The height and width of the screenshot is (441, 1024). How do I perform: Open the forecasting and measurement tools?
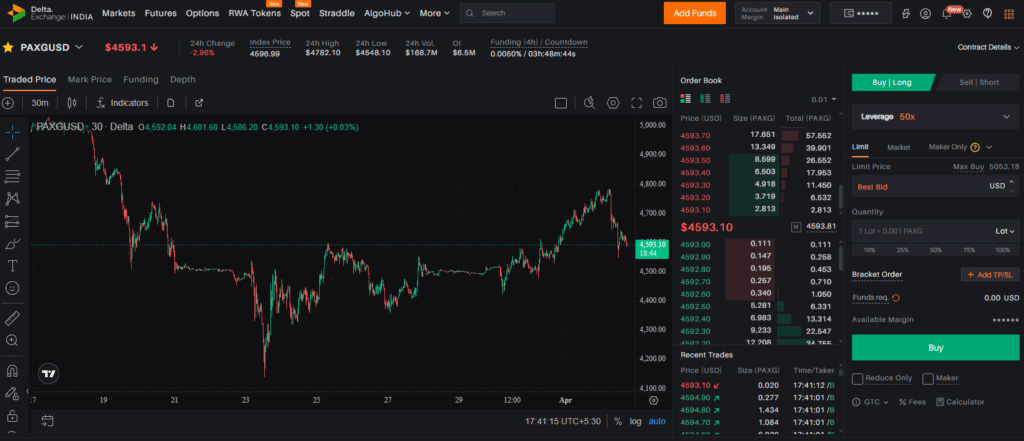[x=12, y=221]
